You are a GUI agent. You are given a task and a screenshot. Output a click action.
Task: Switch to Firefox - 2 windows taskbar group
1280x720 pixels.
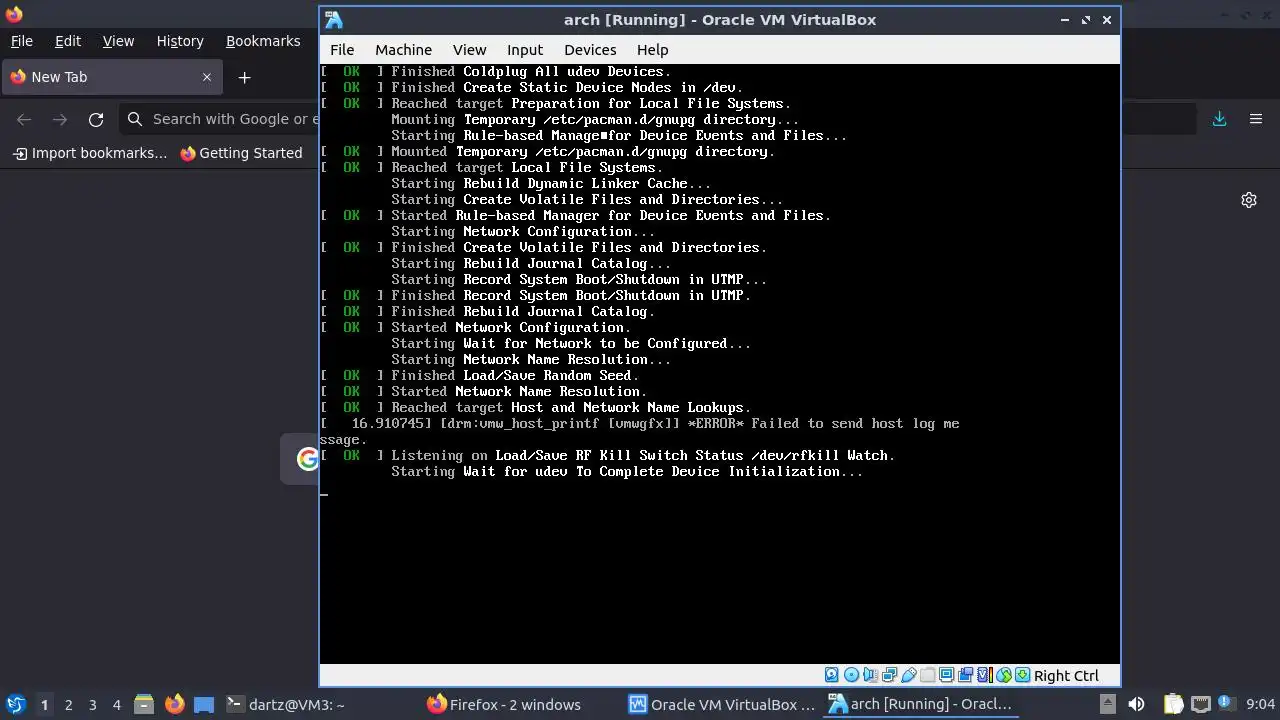click(x=504, y=704)
